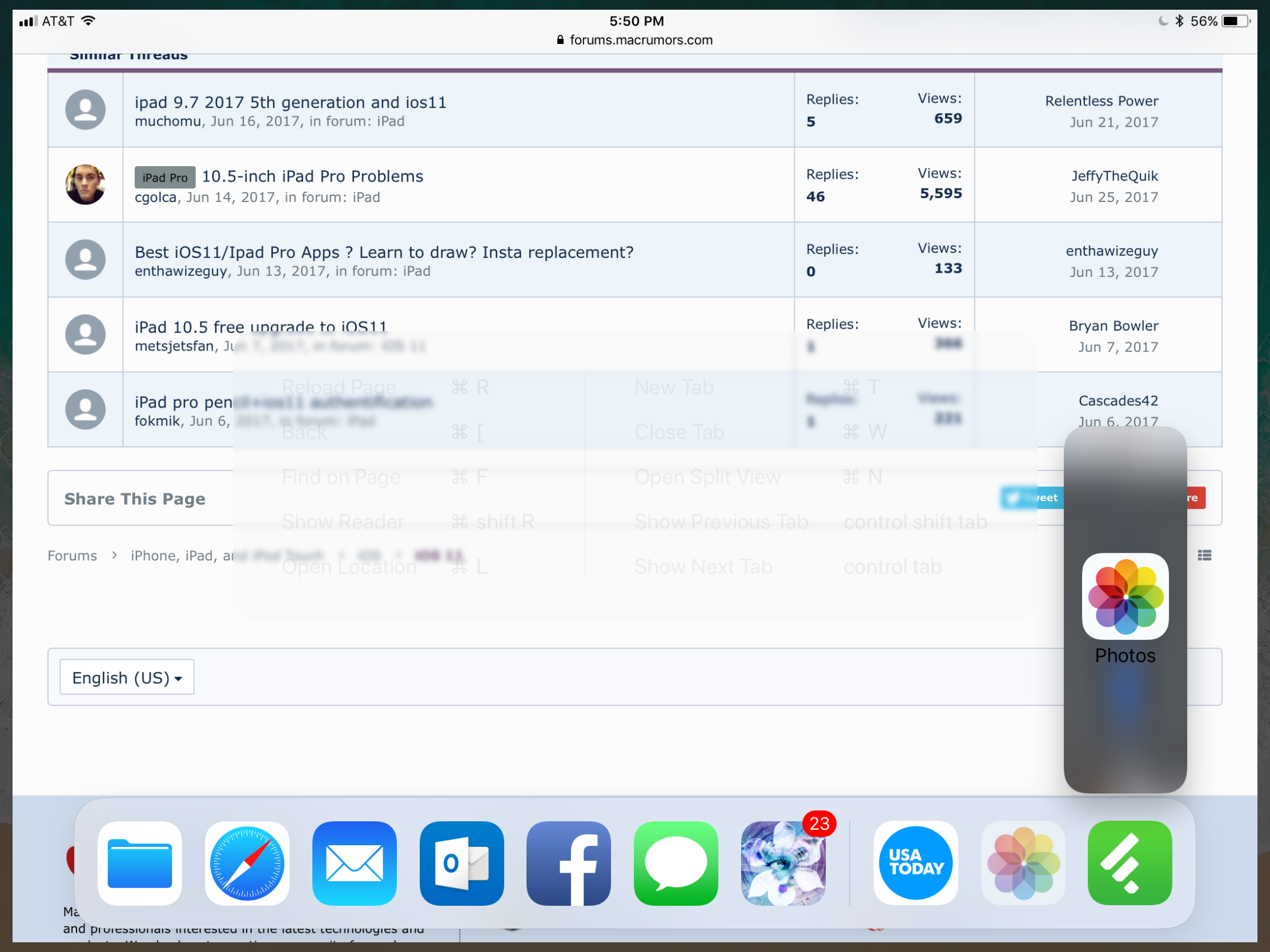The image size is (1270, 952).
Task: Tap faded Photos icon in dock
Action: (1023, 862)
